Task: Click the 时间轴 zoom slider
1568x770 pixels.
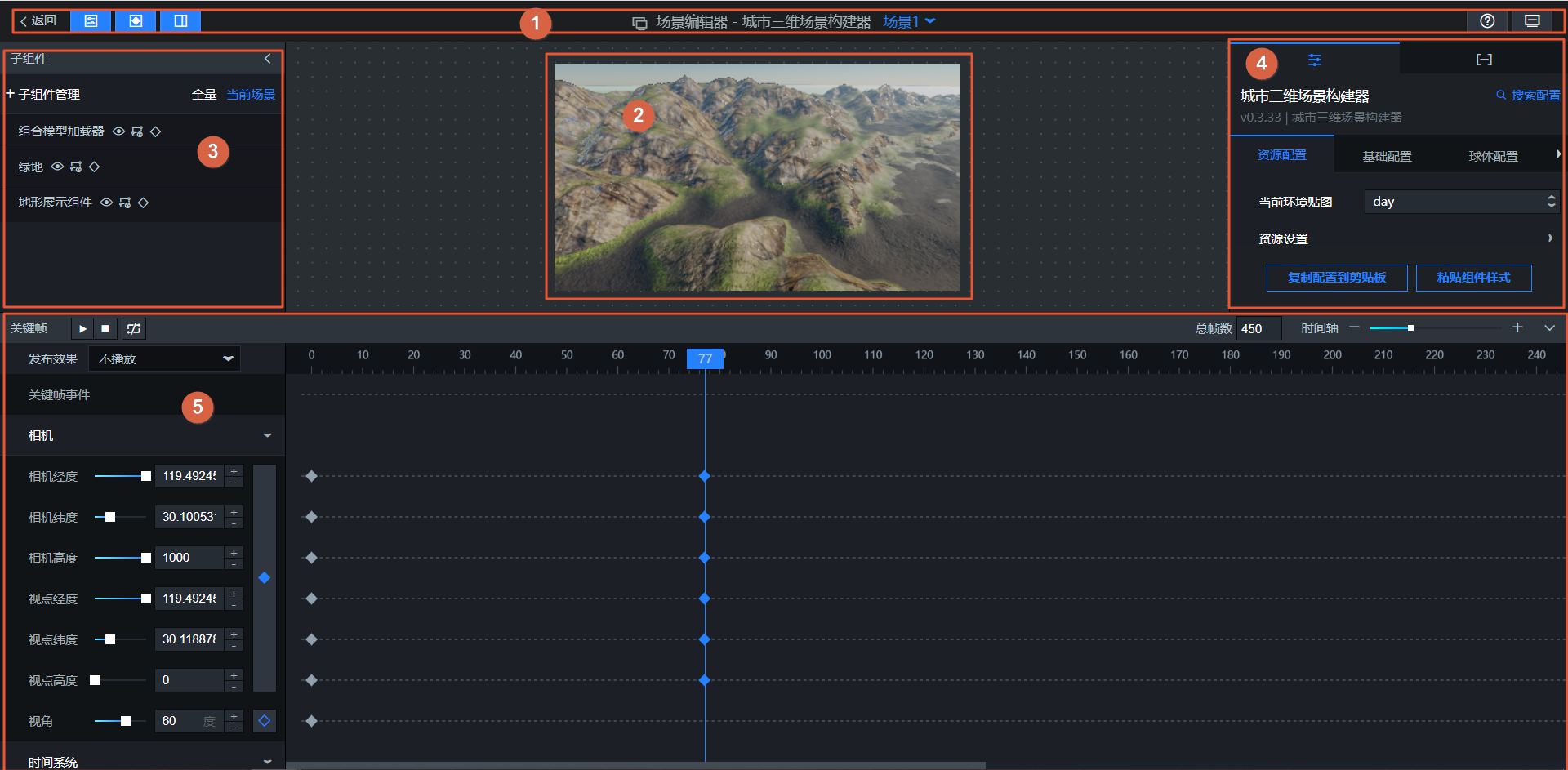Action: pyautogui.click(x=1435, y=327)
